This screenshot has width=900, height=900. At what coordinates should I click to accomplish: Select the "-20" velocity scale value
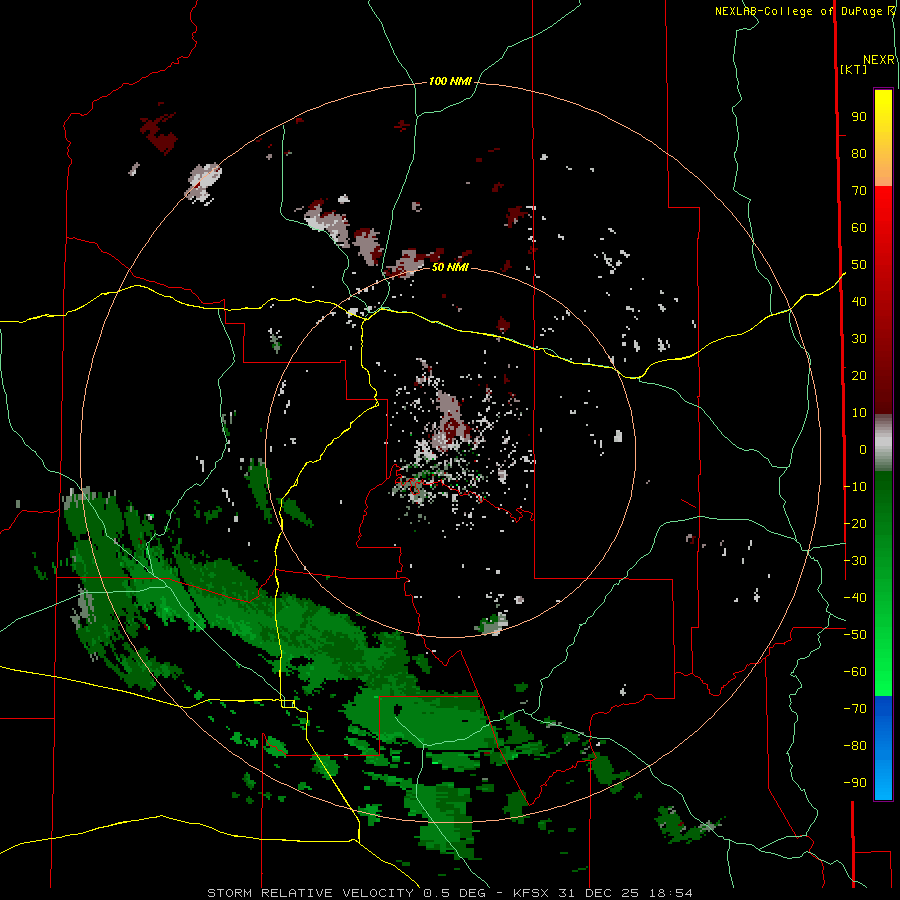(855, 523)
